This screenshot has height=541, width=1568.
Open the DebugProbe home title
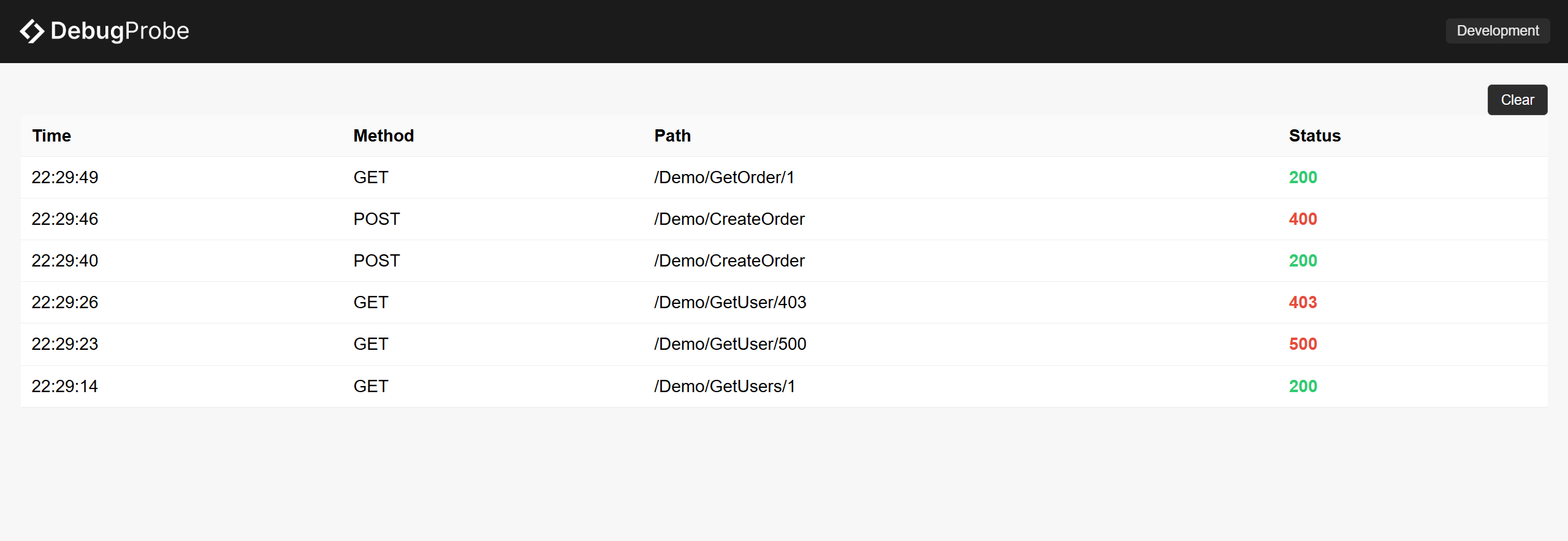point(120,31)
